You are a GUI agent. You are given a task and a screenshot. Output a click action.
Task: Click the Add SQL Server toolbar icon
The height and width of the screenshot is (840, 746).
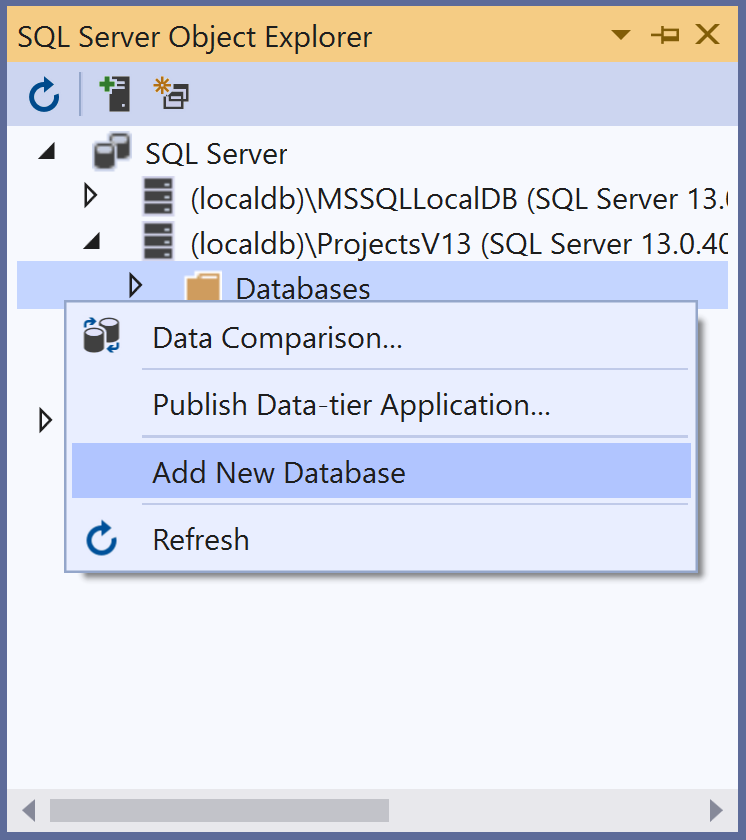[115, 94]
